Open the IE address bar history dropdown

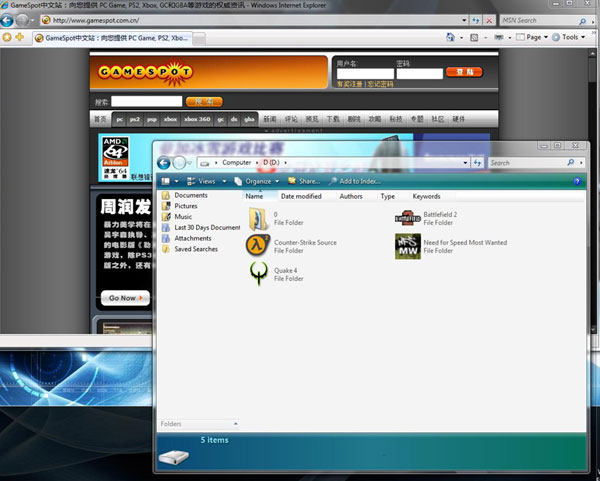[x=464, y=20]
